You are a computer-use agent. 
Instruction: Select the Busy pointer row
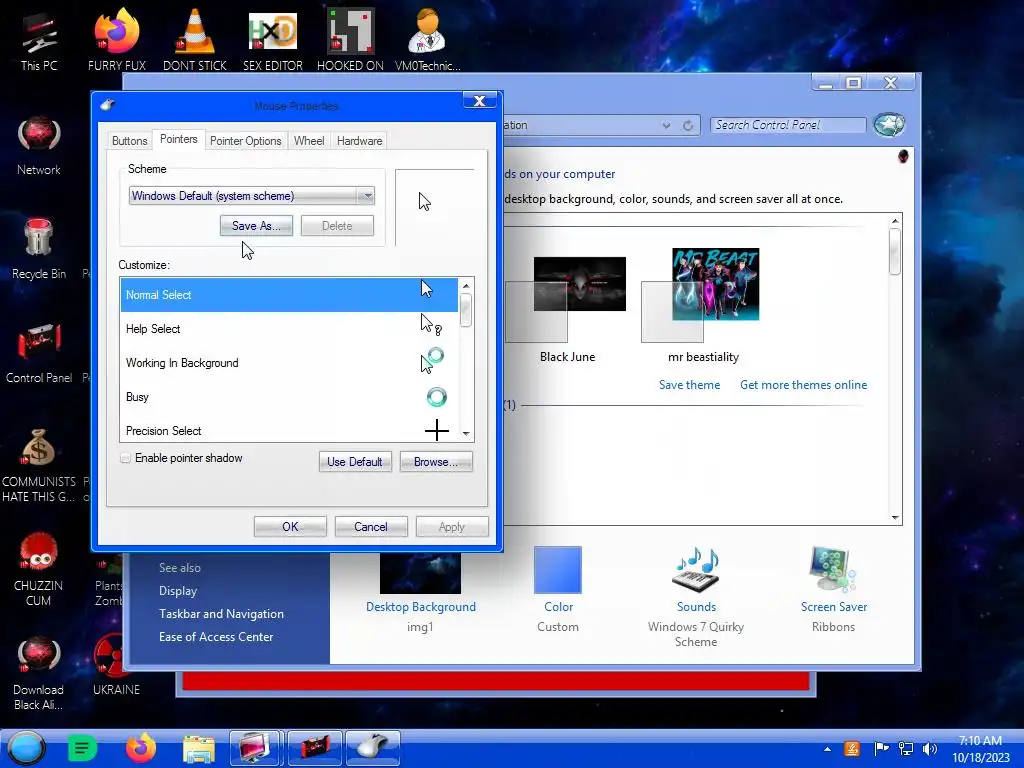click(289, 396)
